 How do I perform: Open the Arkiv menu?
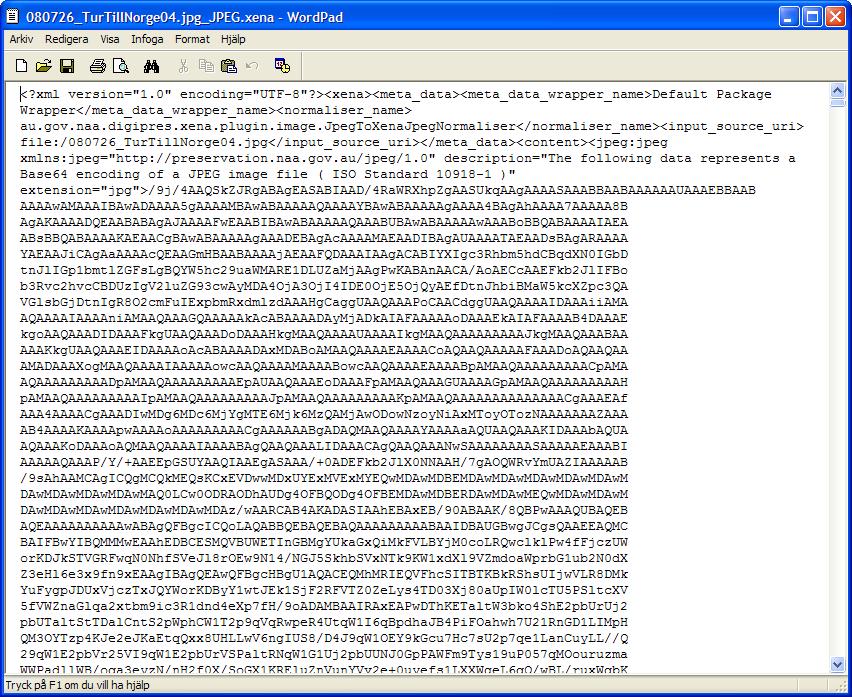point(22,39)
